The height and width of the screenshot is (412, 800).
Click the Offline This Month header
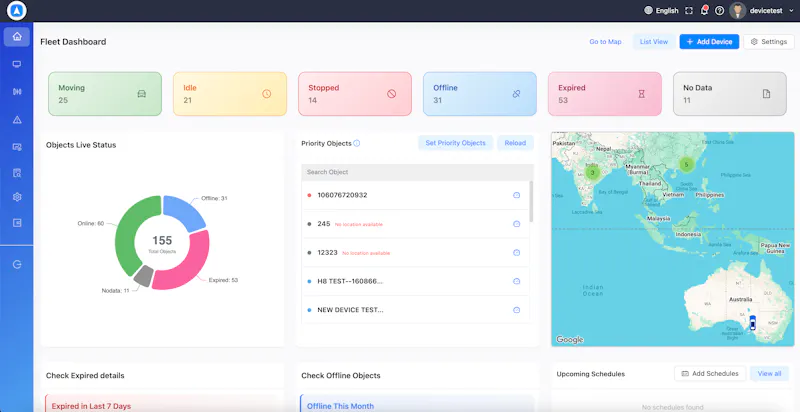point(340,406)
